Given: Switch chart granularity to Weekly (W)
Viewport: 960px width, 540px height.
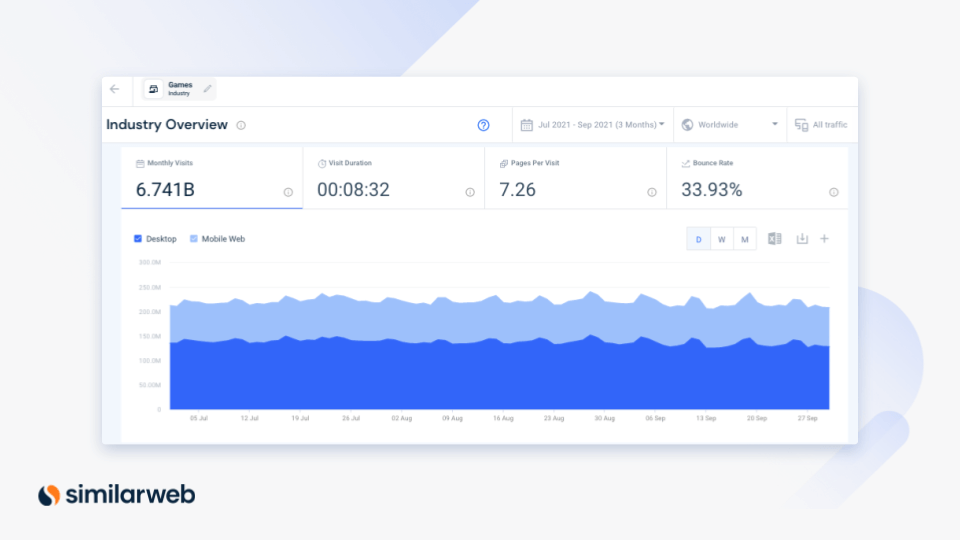Looking at the screenshot, I should click(x=722, y=239).
